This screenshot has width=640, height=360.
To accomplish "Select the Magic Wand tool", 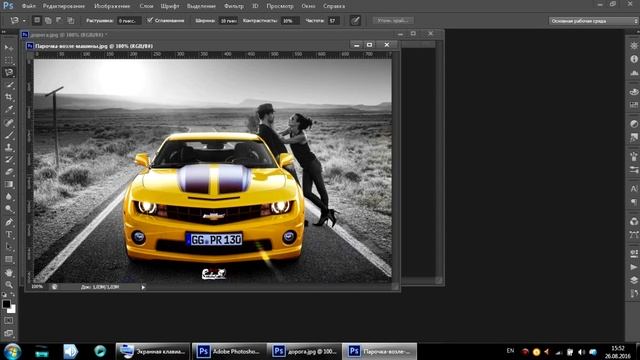I will tap(9, 85).
